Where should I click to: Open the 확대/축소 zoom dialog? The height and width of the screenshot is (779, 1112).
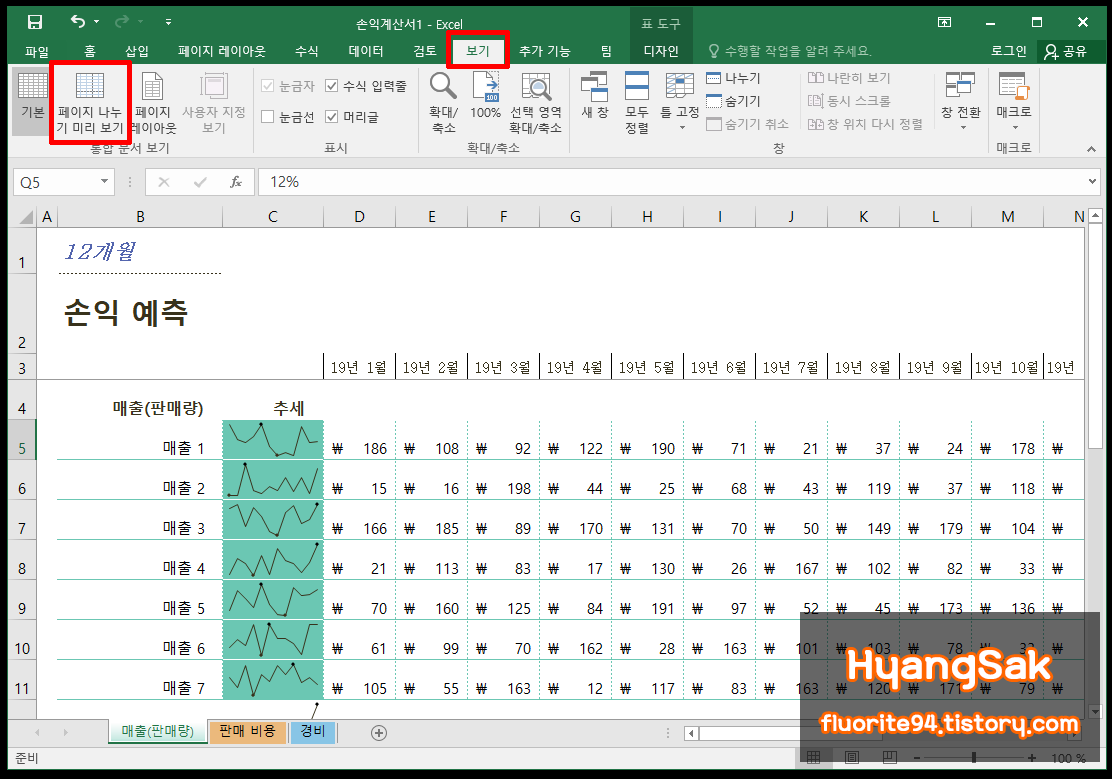(444, 103)
